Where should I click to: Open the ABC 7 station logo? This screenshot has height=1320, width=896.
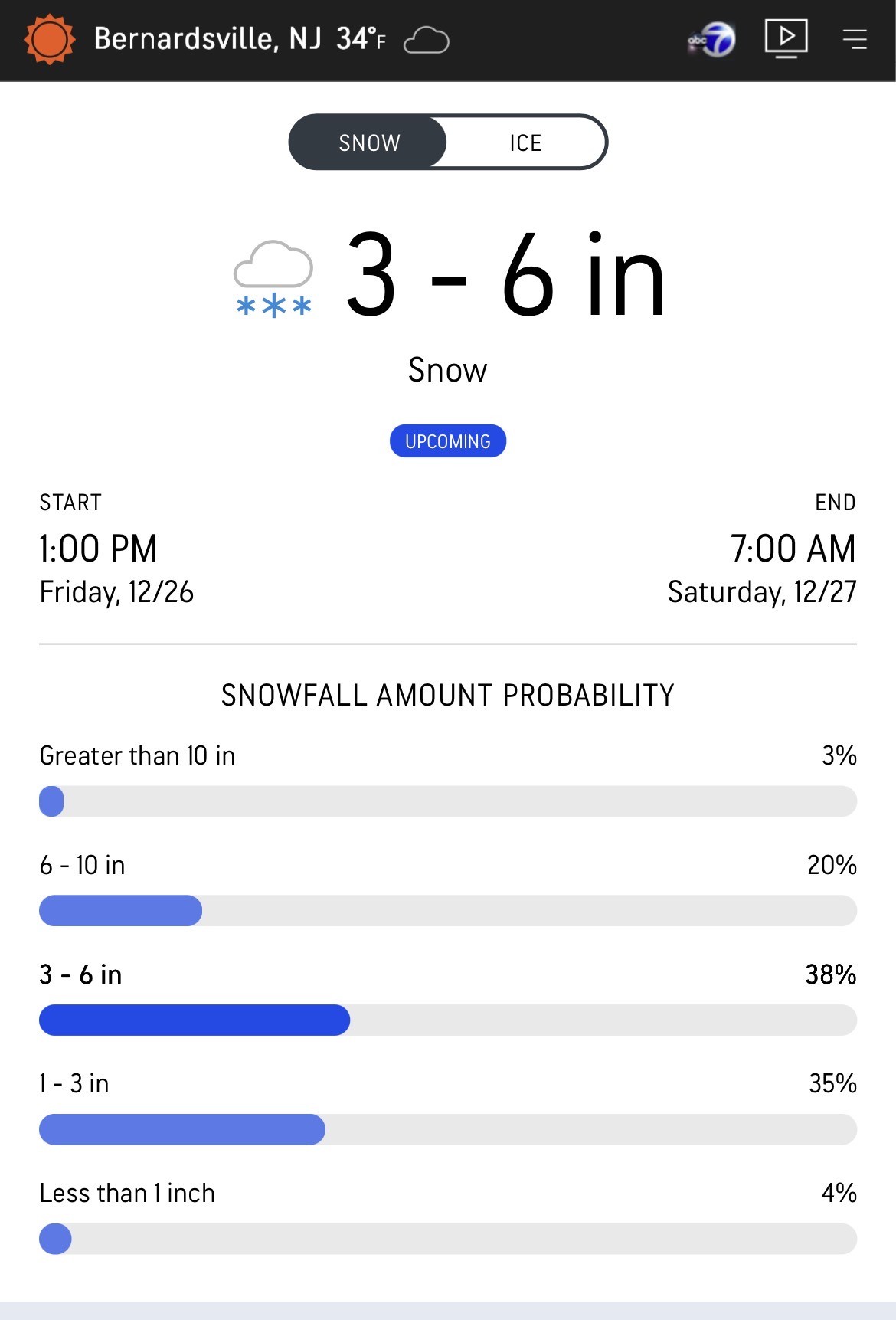(x=712, y=39)
